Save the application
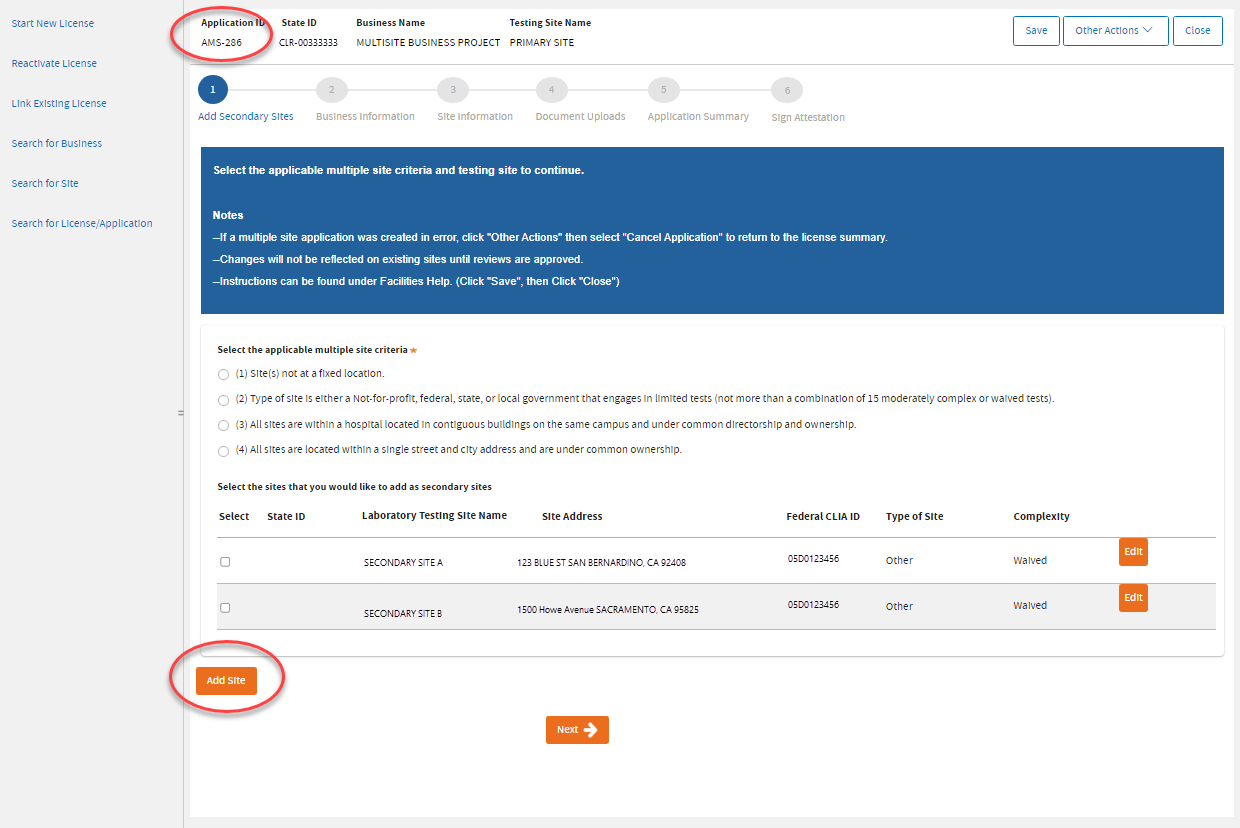Viewport: 1240px width, 828px height. (x=1036, y=30)
